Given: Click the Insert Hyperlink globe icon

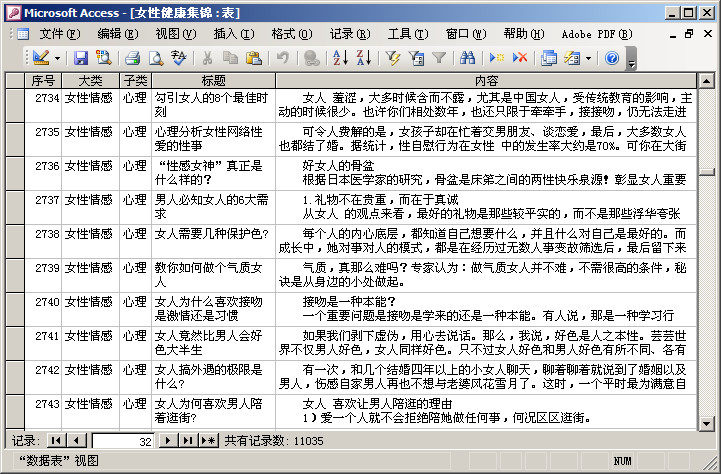Looking at the screenshot, I should [x=311, y=58].
